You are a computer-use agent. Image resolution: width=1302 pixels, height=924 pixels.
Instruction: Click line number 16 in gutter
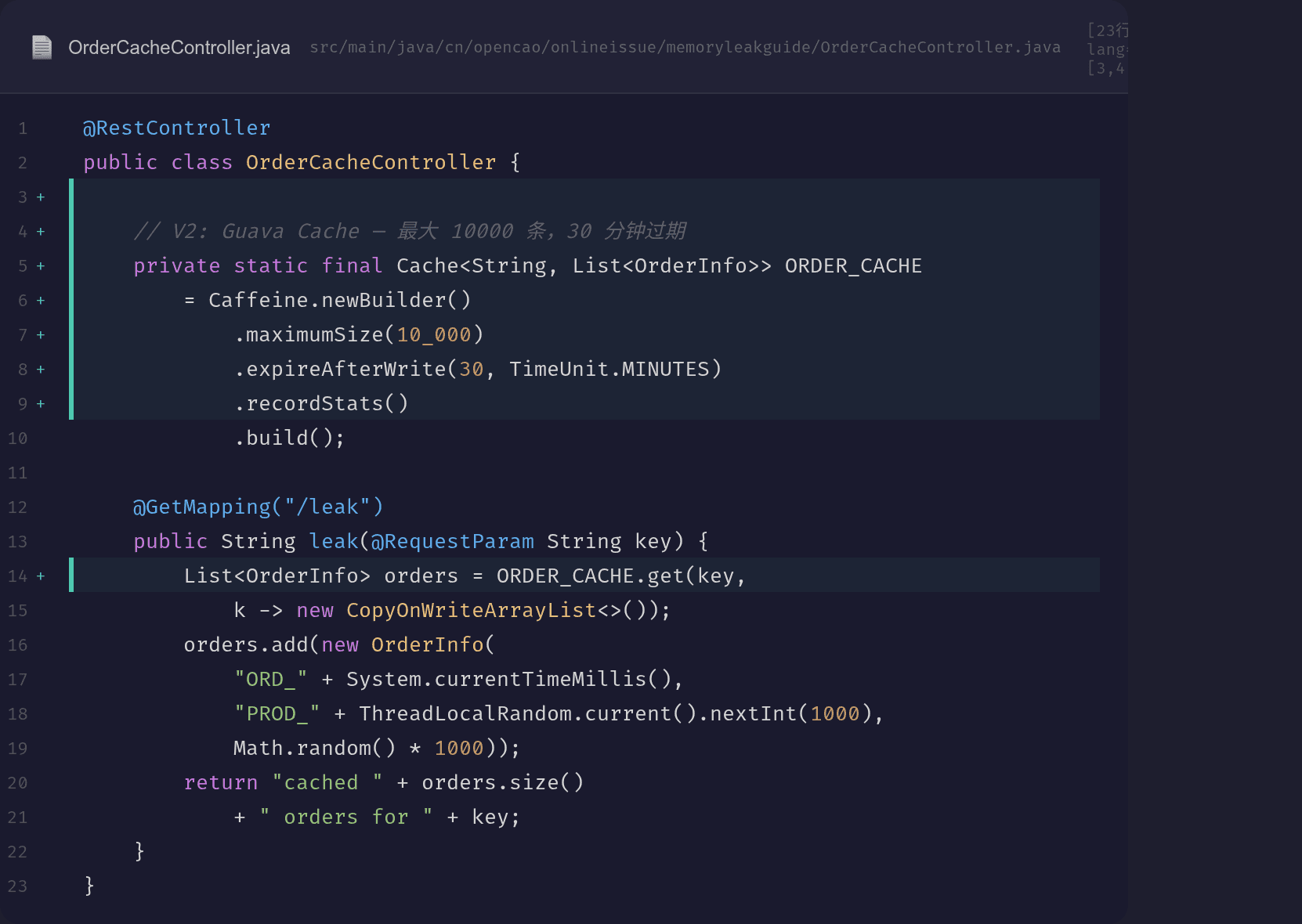(18, 645)
